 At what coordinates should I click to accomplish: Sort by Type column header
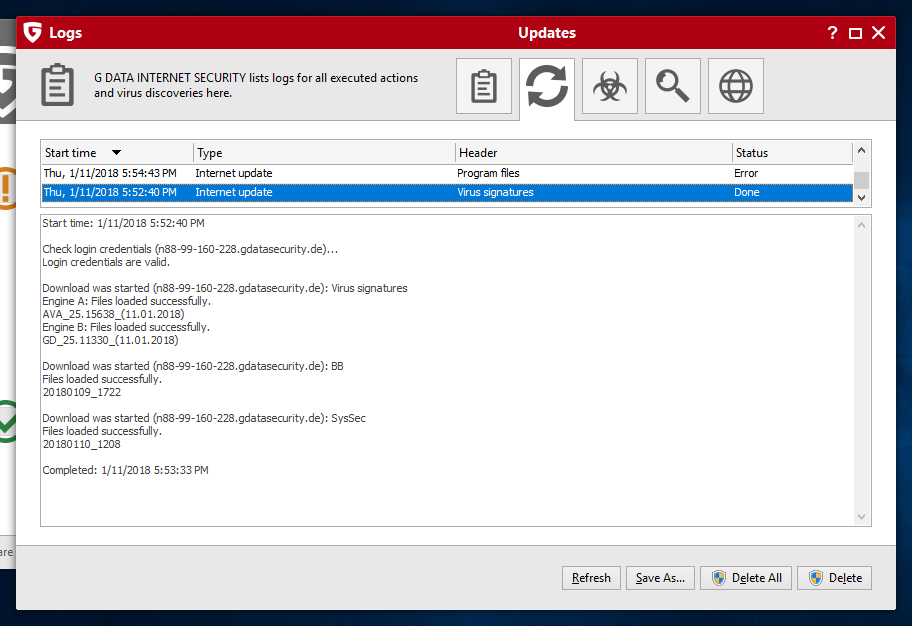[324, 152]
